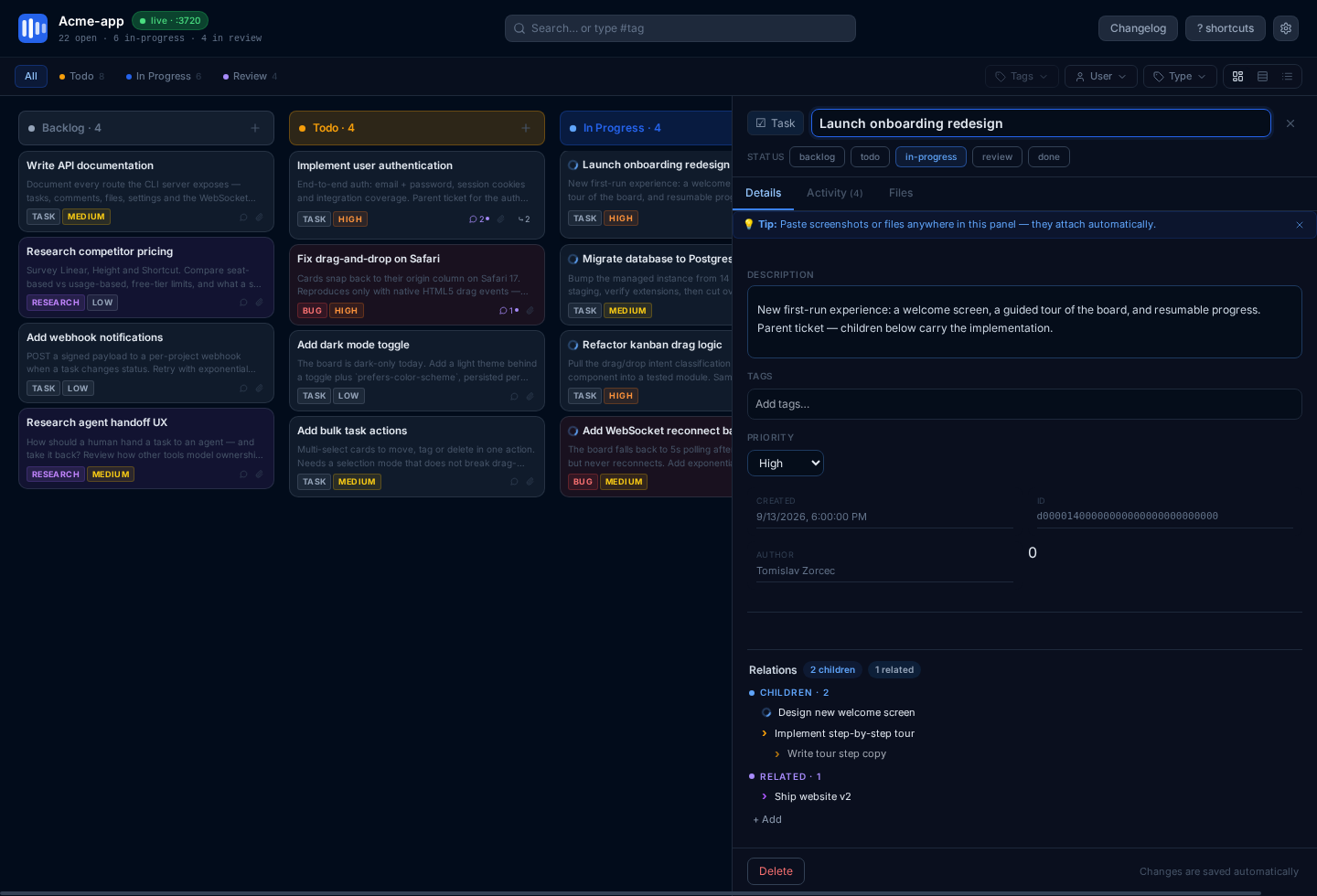Expand the Implement step-by-step tour child
Screen dimensions: 1317x896
(x=765, y=734)
